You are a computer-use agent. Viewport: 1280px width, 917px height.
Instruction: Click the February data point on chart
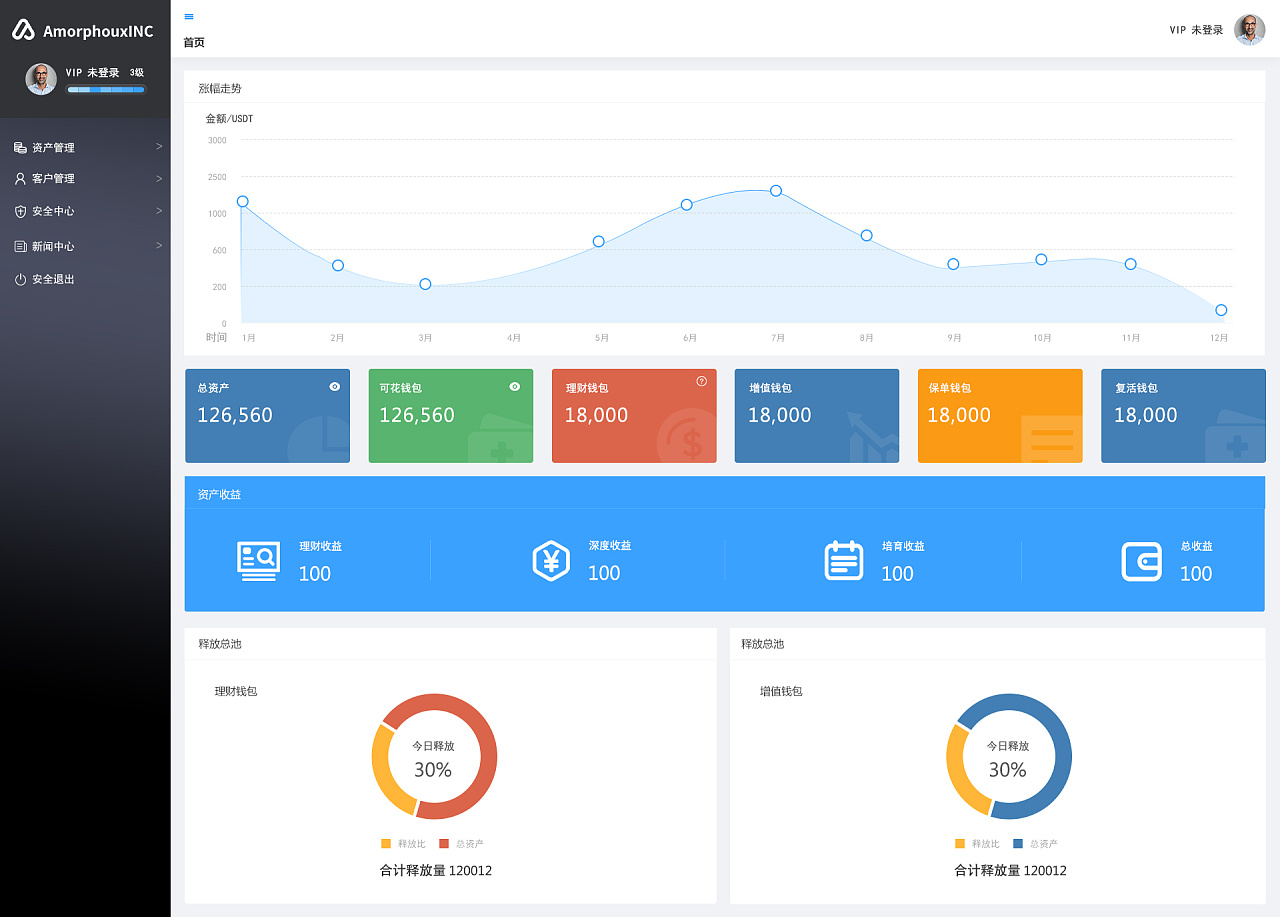click(x=338, y=265)
